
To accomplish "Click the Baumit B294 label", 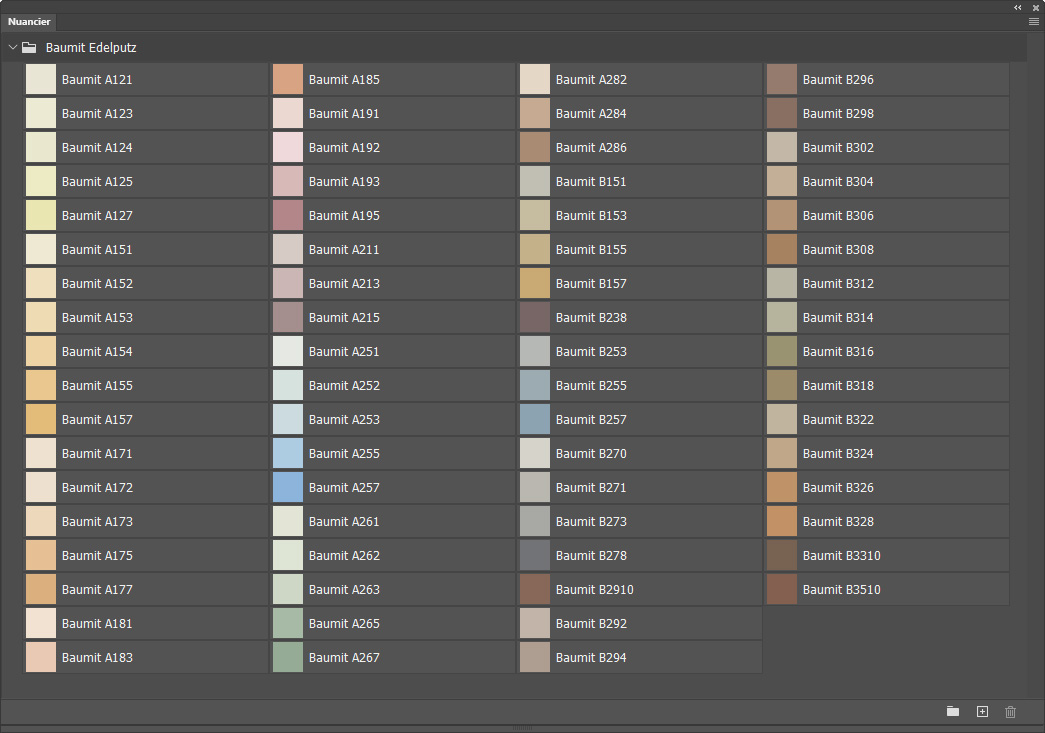I will point(591,657).
